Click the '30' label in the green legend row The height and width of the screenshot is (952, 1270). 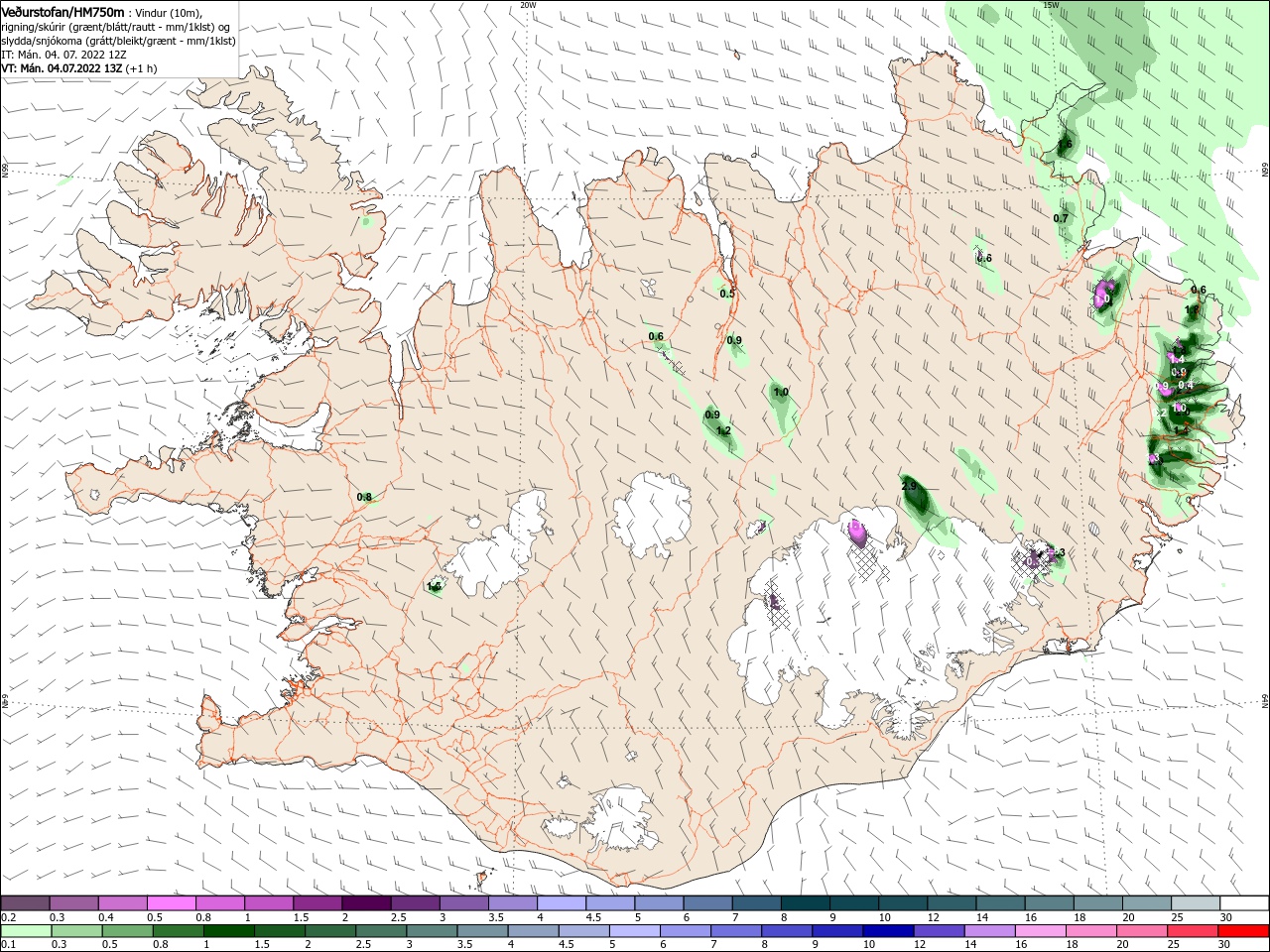point(1223,945)
